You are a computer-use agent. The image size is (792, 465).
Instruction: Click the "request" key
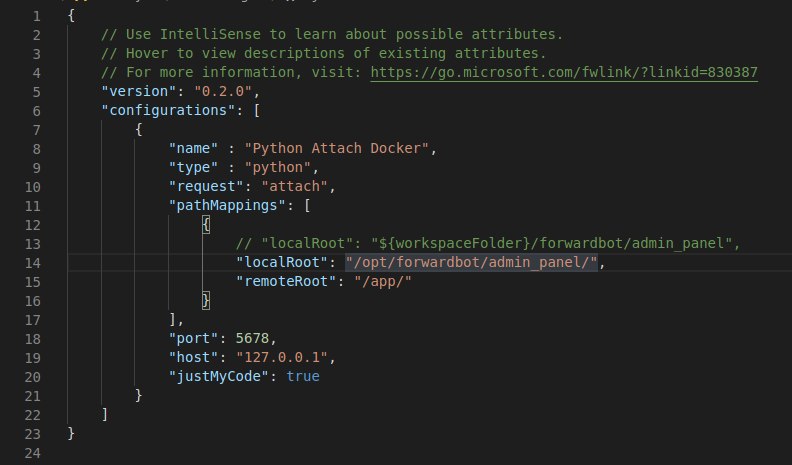tap(207, 187)
